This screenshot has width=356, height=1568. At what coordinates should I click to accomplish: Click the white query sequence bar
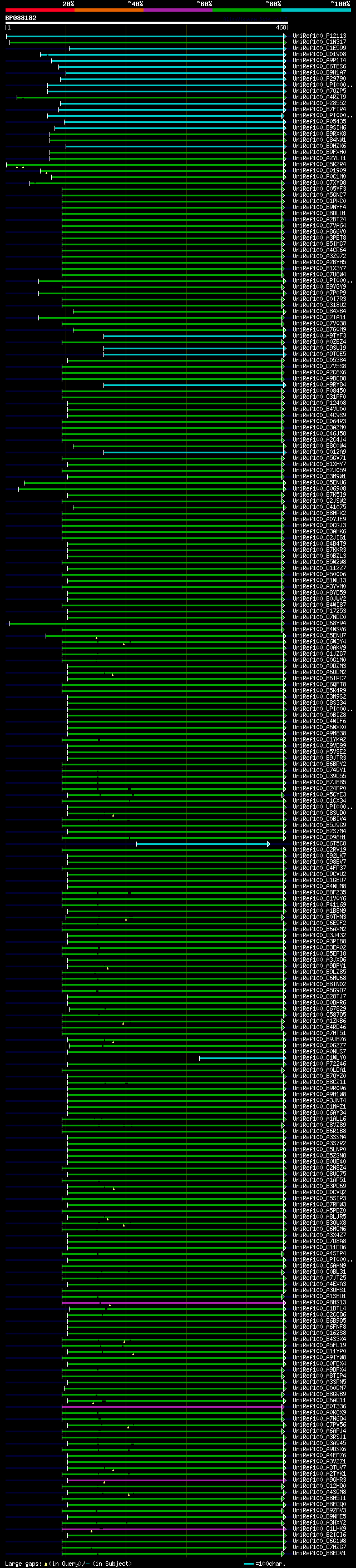pos(146,23)
